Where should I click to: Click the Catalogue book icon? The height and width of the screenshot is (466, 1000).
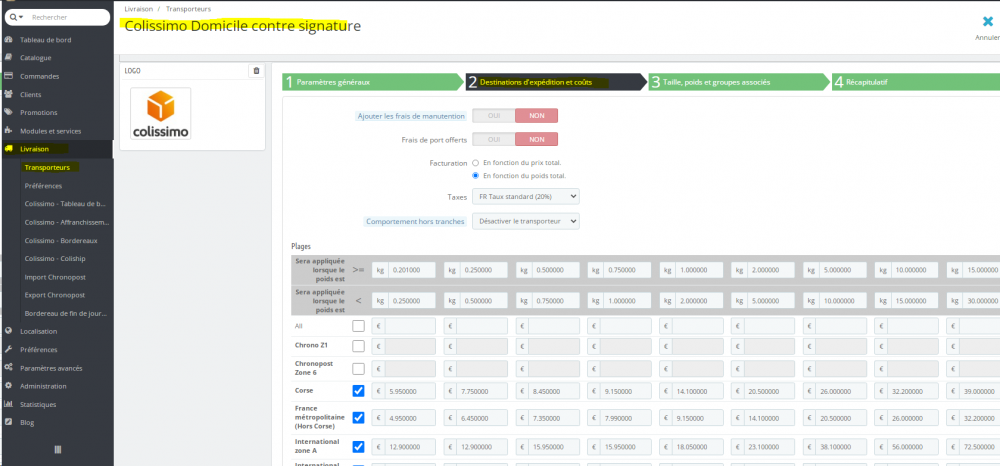pyautogui.click(x=8, y=57)
